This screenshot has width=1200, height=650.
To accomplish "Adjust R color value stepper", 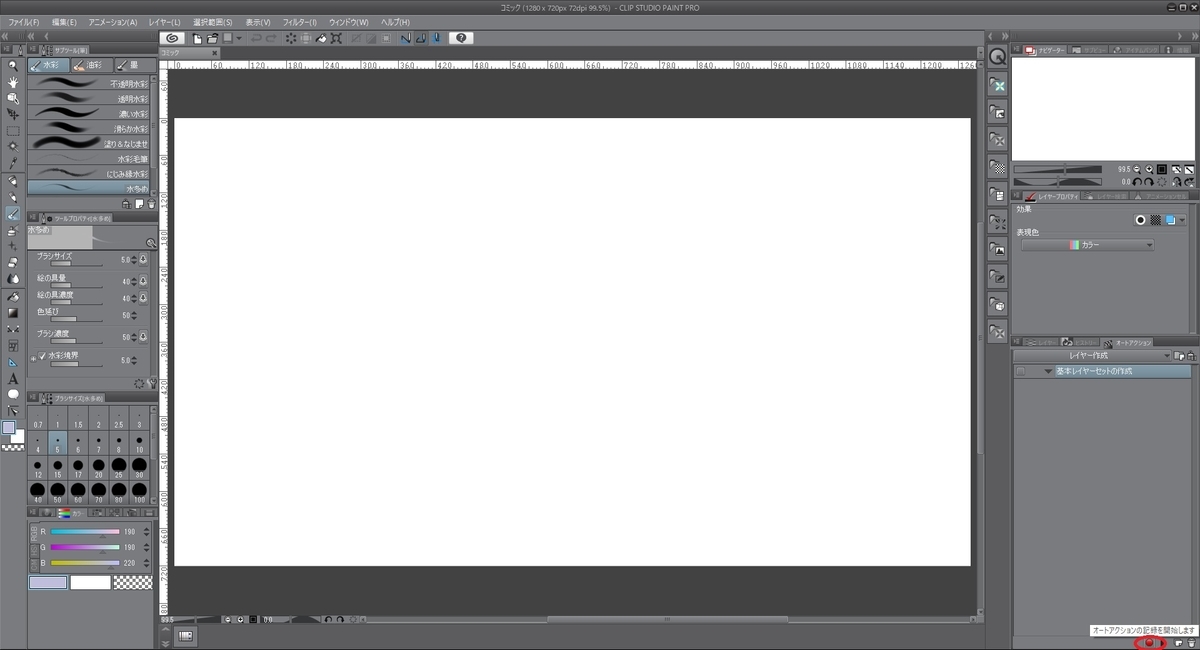I will coord(147,532).
